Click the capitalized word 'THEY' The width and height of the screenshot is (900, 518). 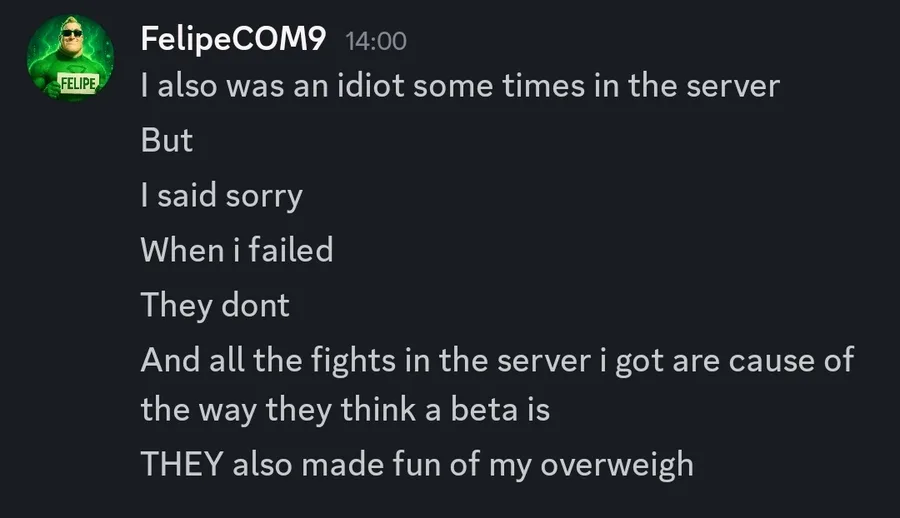coord(181,463)
